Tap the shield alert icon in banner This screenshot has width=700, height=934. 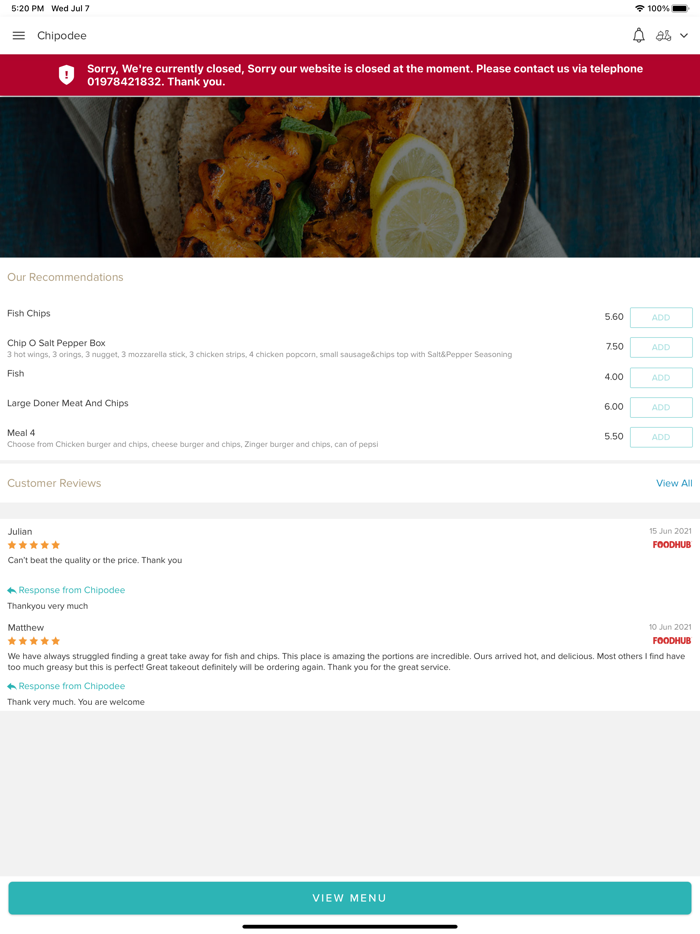[66, 75]
